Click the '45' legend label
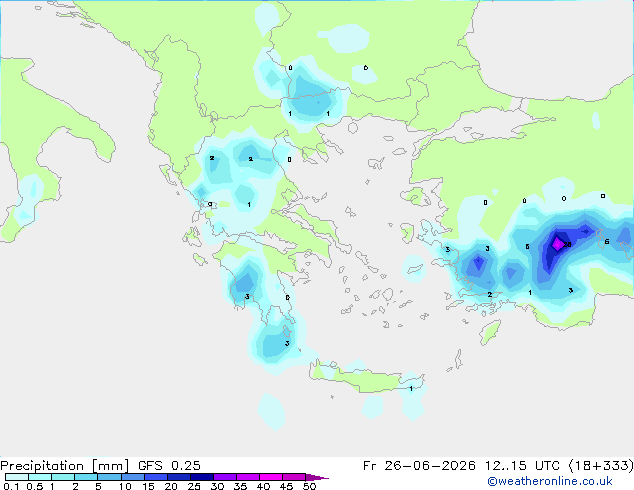Viewport: 634px width, 490px height. tap(286, 486)
